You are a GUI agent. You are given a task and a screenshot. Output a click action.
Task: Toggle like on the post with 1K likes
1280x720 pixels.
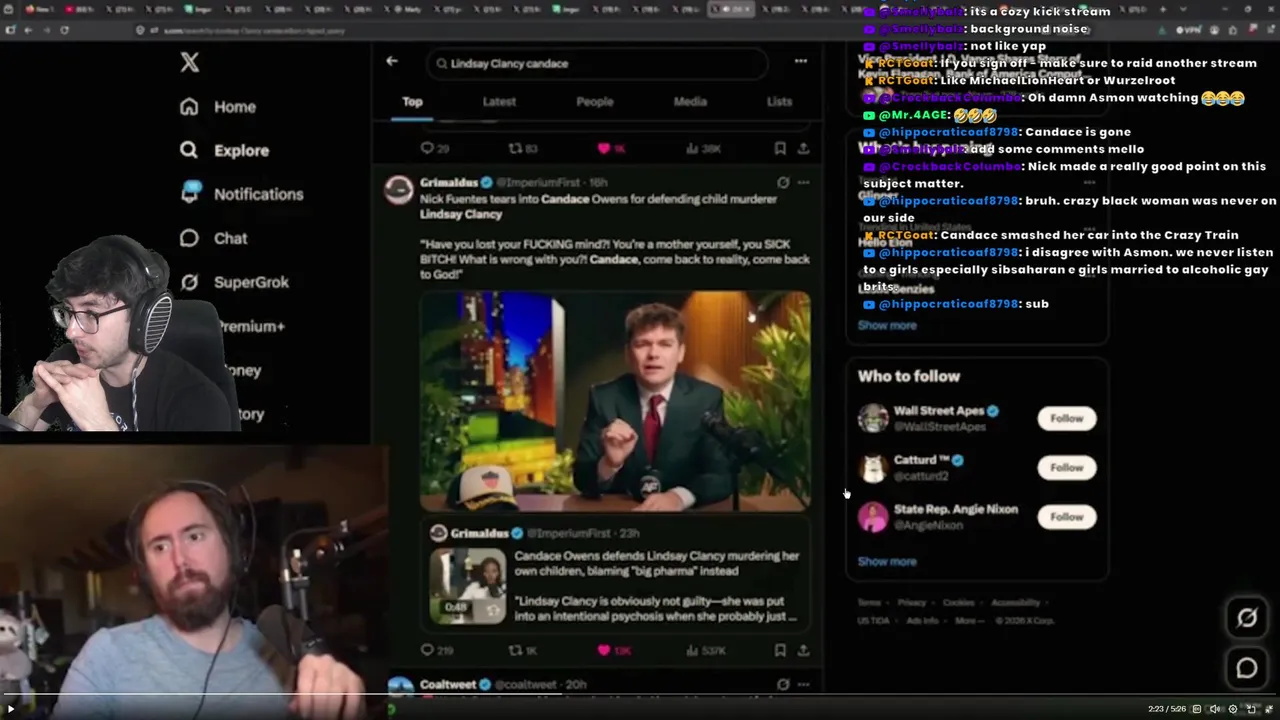pyautogui.click(x=610, y=148)
